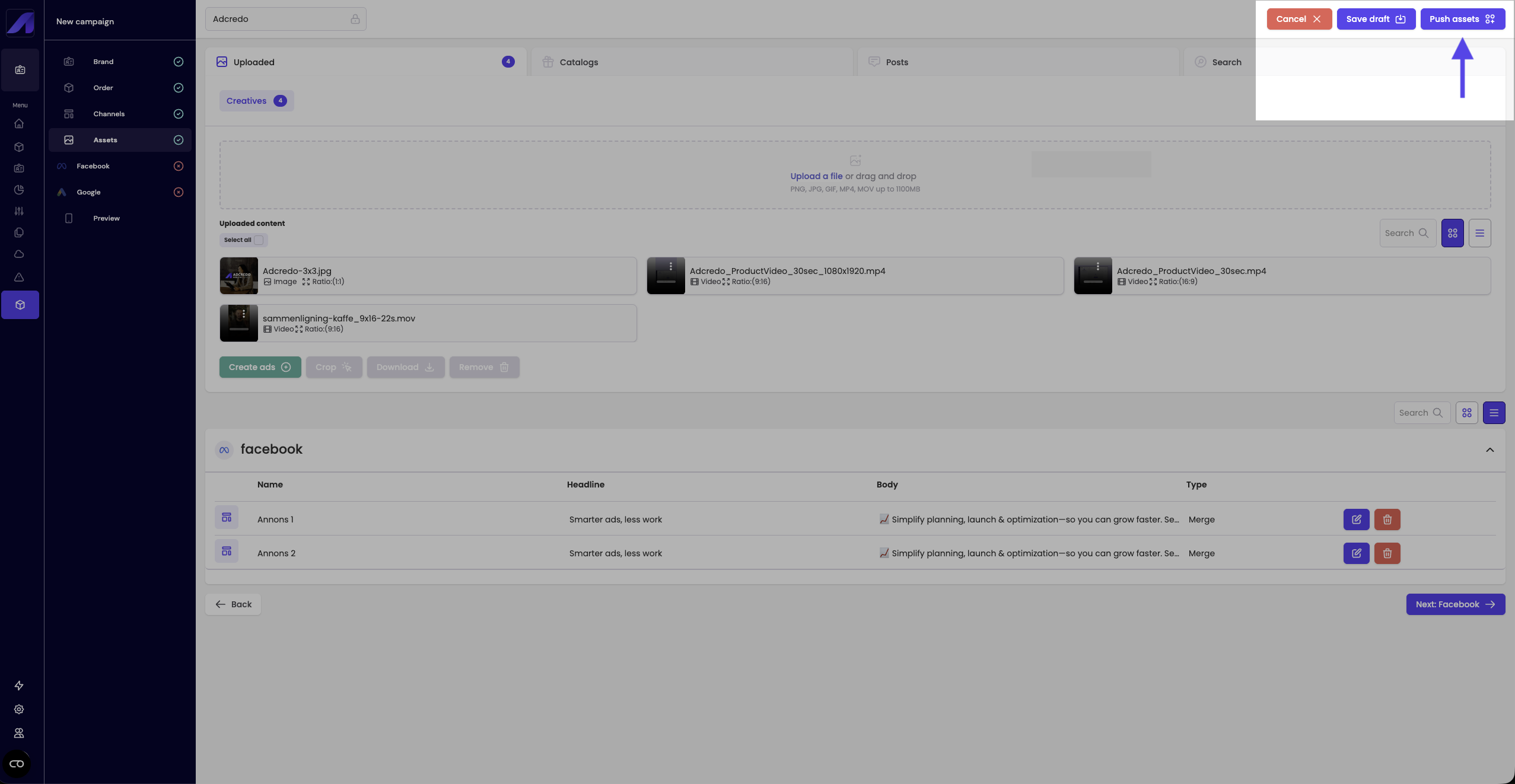The width and height of the screenshot is (1515, 784).
Task: Open three-dot menu on sammenligning-kaffe video
Action: pyautogui.click(x=243, y=314)
